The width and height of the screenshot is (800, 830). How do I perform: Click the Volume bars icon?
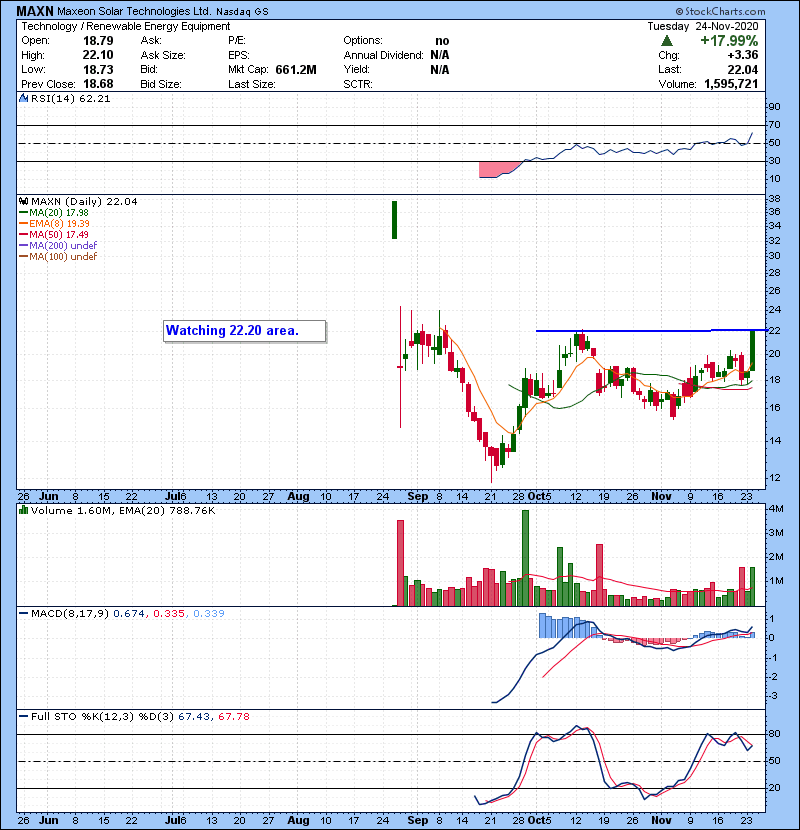(23, 510)
